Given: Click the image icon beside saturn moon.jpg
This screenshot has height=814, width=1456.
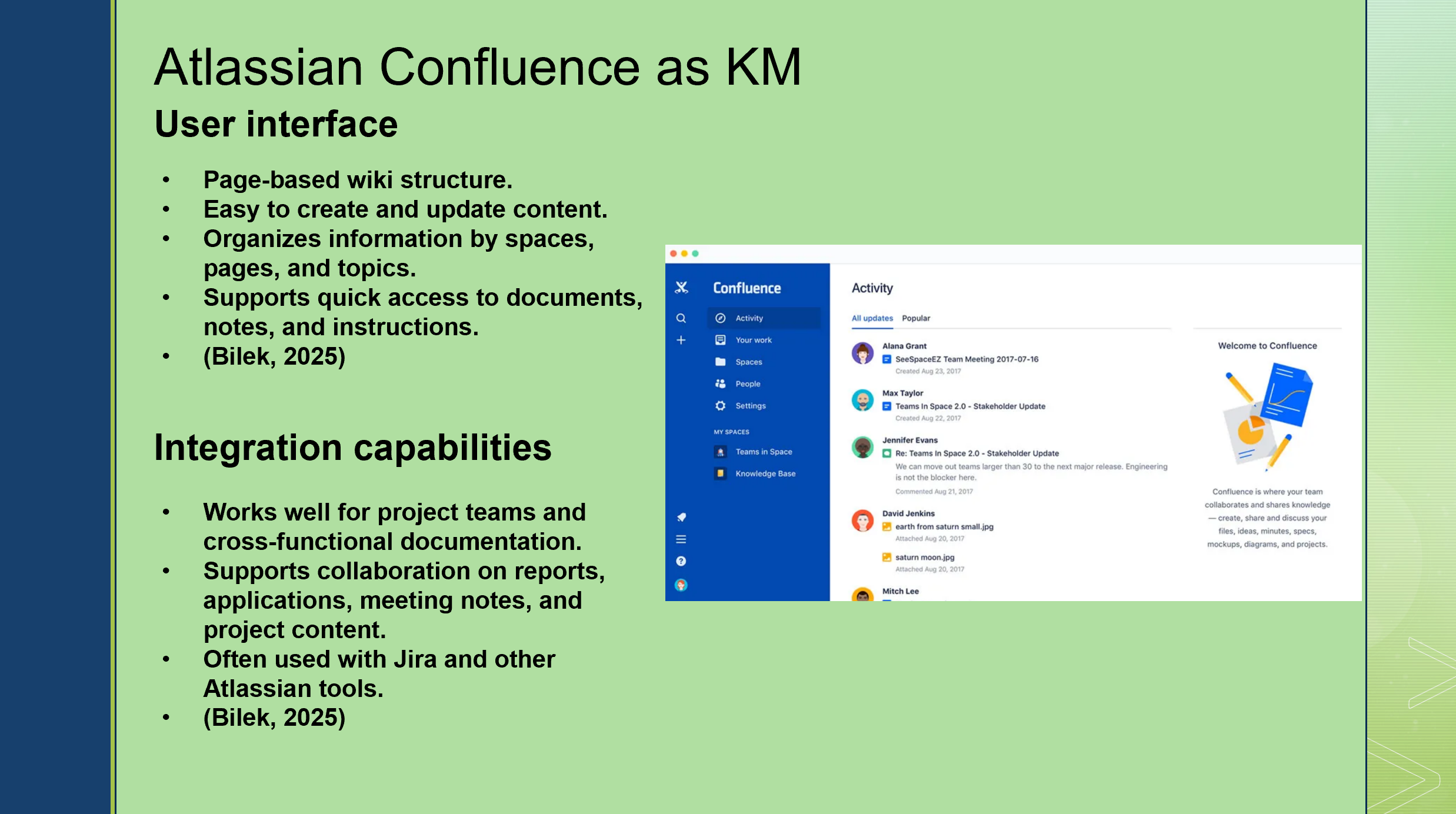Looking at the screenshot, I should (x=887, y=557).
